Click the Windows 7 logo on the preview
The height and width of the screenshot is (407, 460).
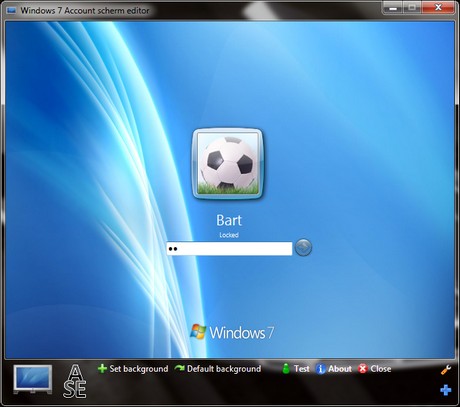pyautogui.click(x=232, y=332)
